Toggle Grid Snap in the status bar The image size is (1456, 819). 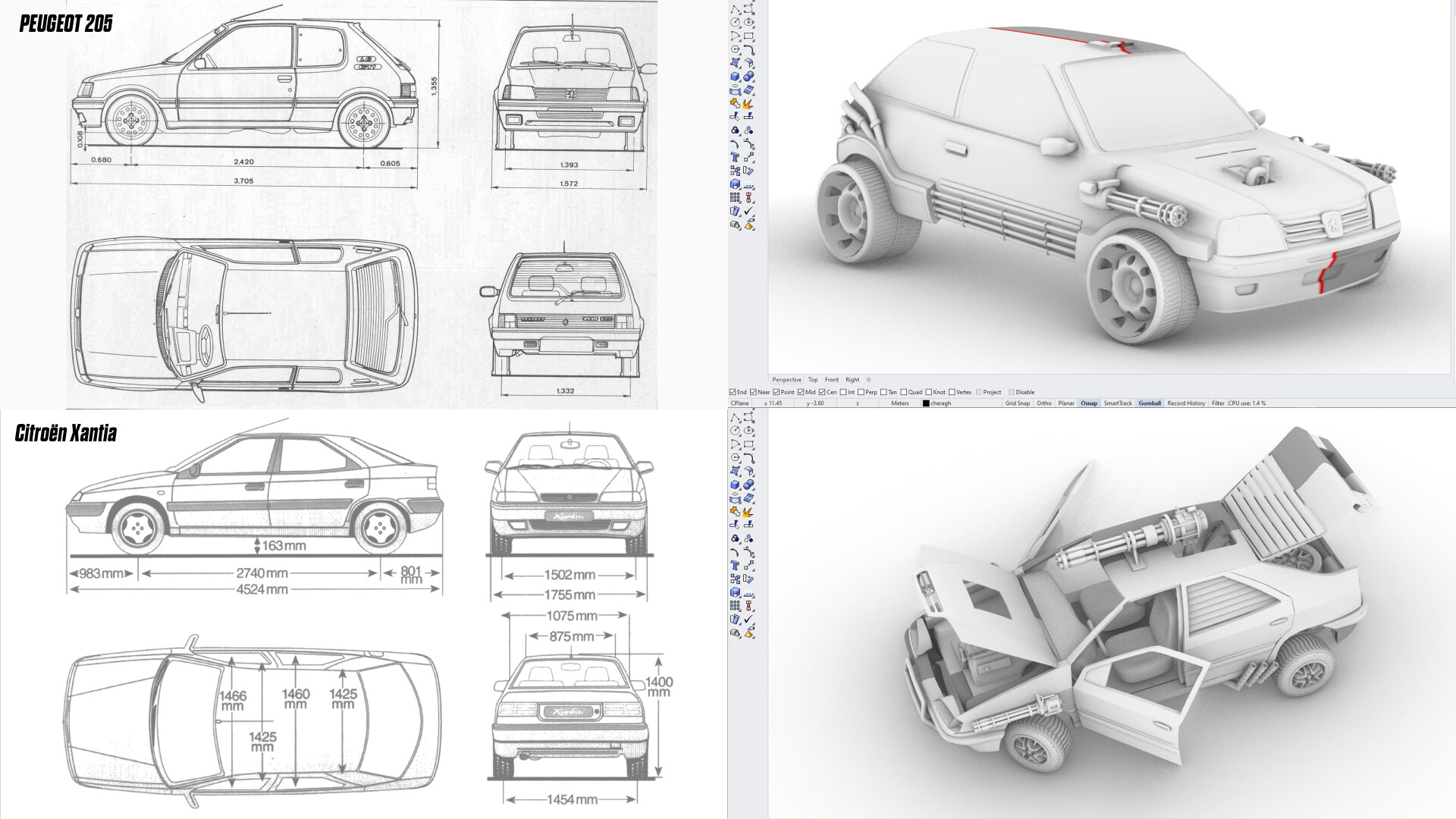pos(1017,403)
